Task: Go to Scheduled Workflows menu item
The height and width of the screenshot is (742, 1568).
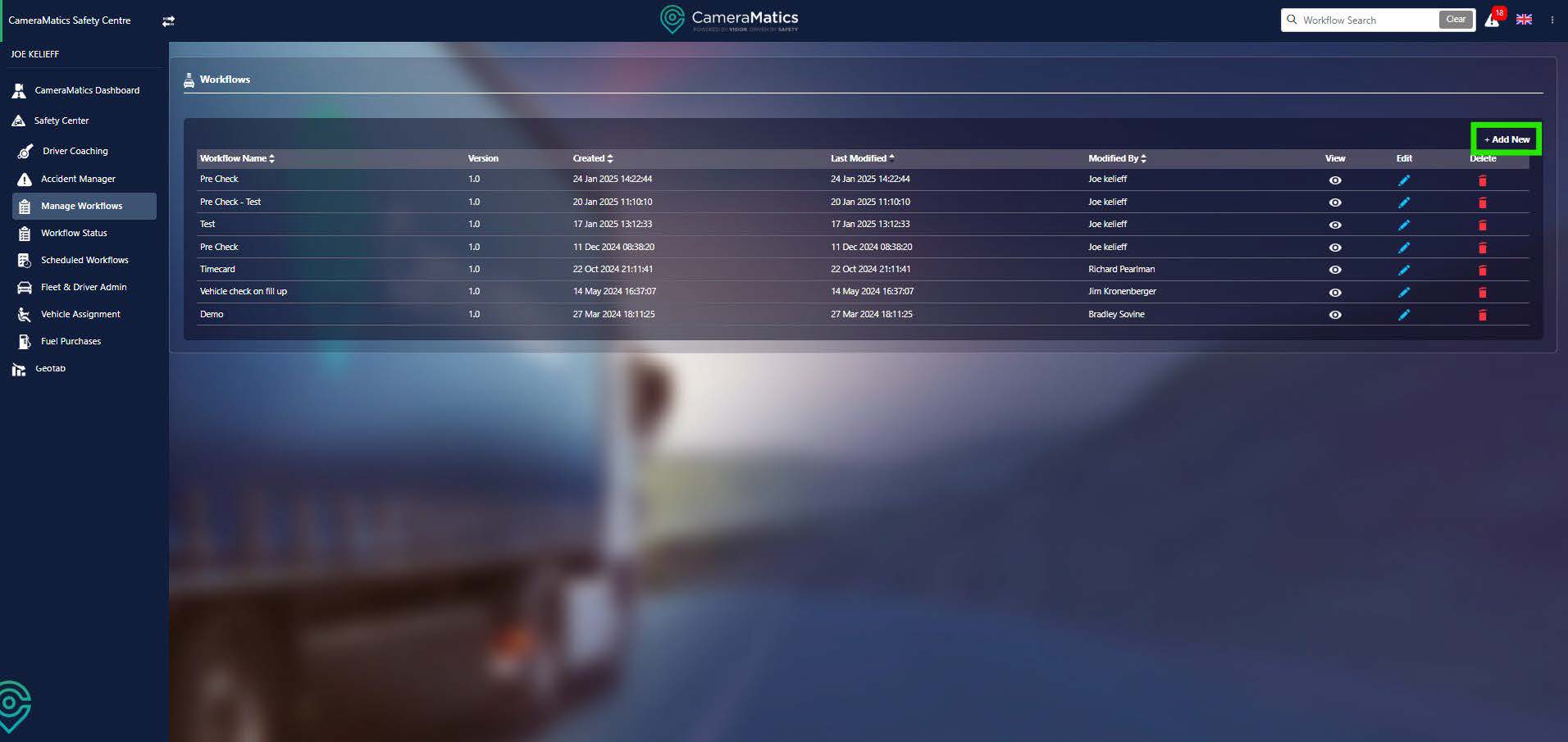Action: pos(84,260)
